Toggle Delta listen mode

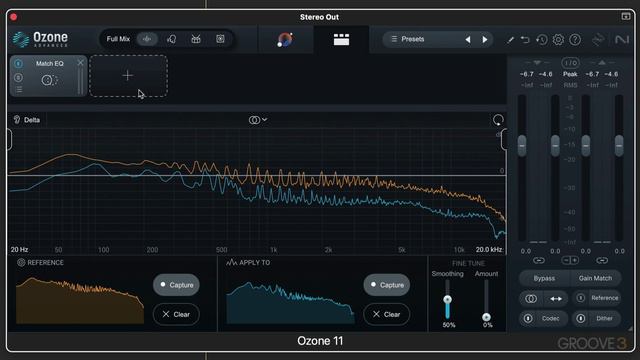point(27,120)
